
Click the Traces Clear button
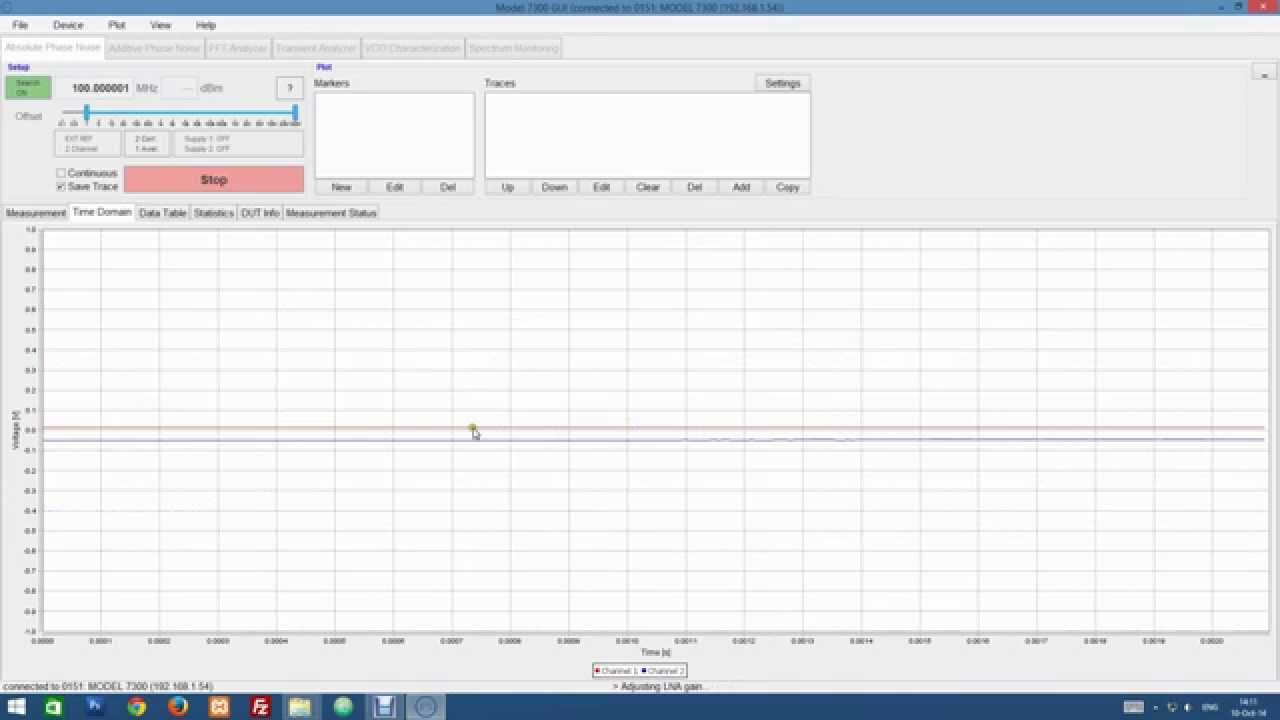tap(648, 187)
